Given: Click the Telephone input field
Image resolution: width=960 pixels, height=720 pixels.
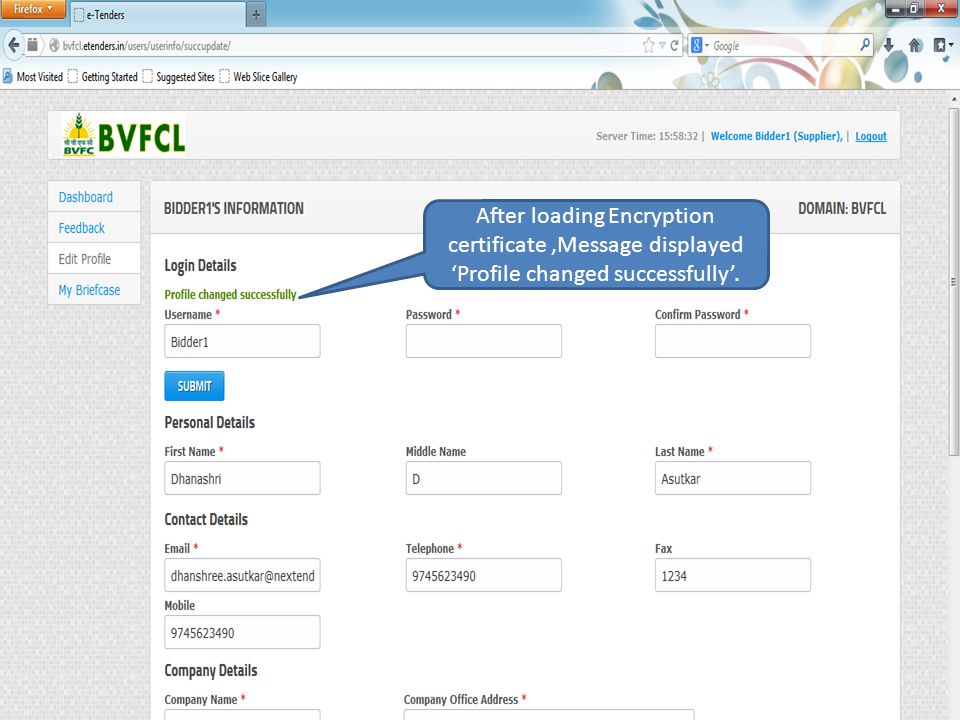Looking at the screenshot, I should 484,575.
